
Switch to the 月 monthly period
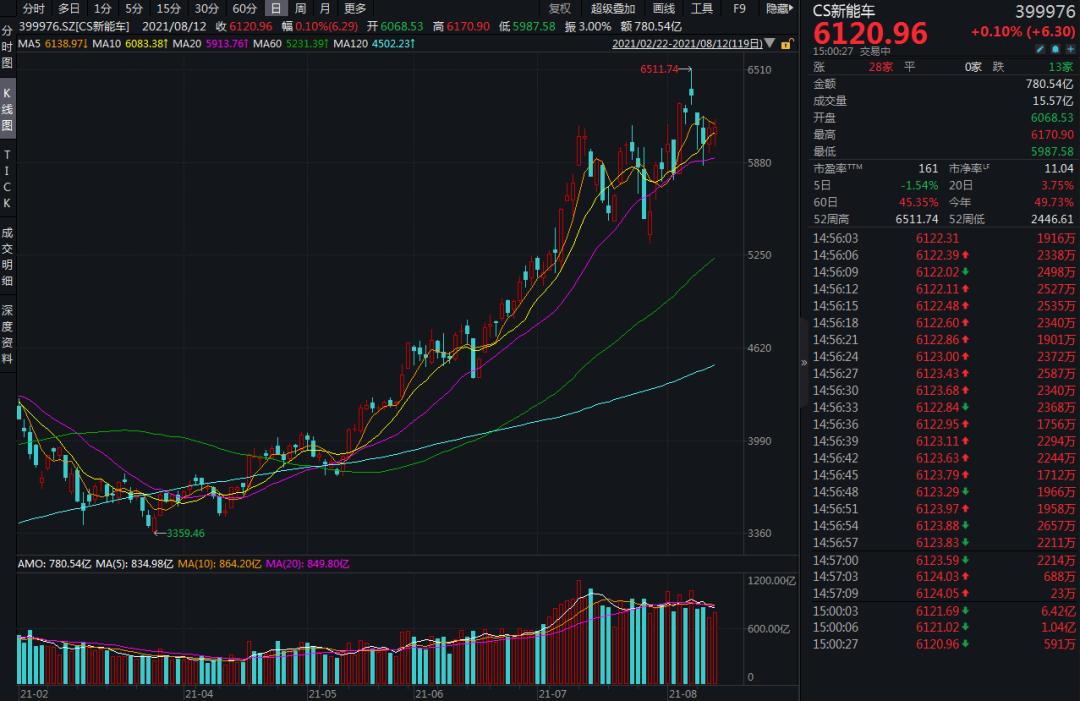(x=325, y=8)
